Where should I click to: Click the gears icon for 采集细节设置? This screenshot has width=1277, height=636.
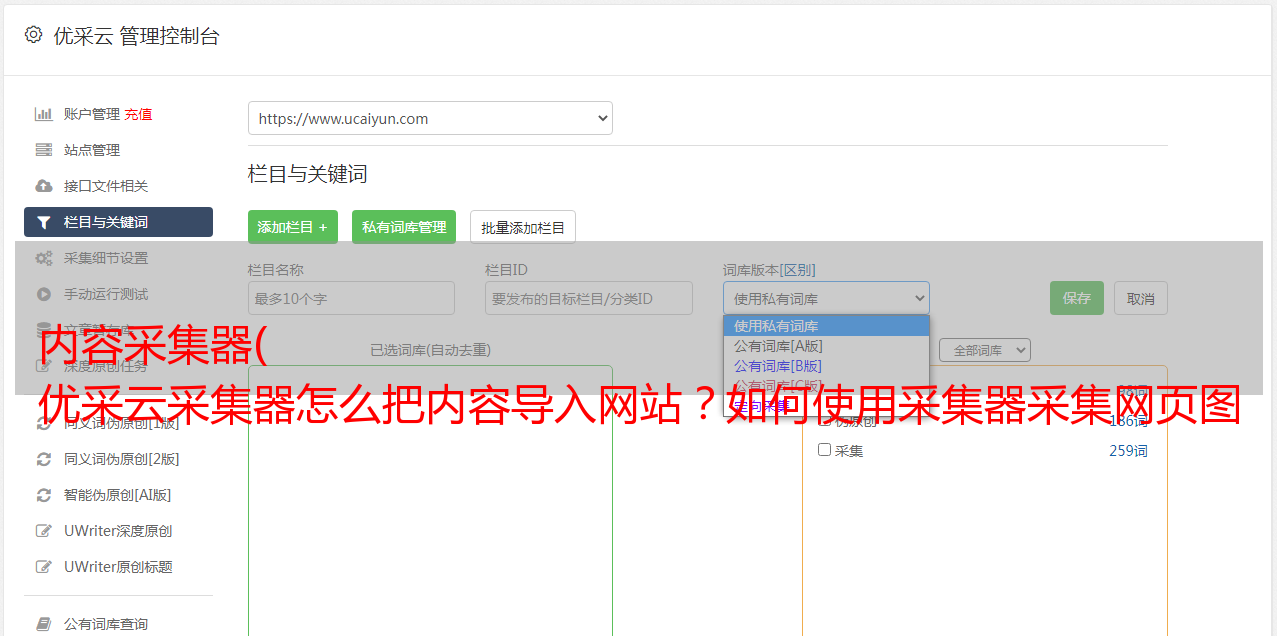click(x=44, y=258)
